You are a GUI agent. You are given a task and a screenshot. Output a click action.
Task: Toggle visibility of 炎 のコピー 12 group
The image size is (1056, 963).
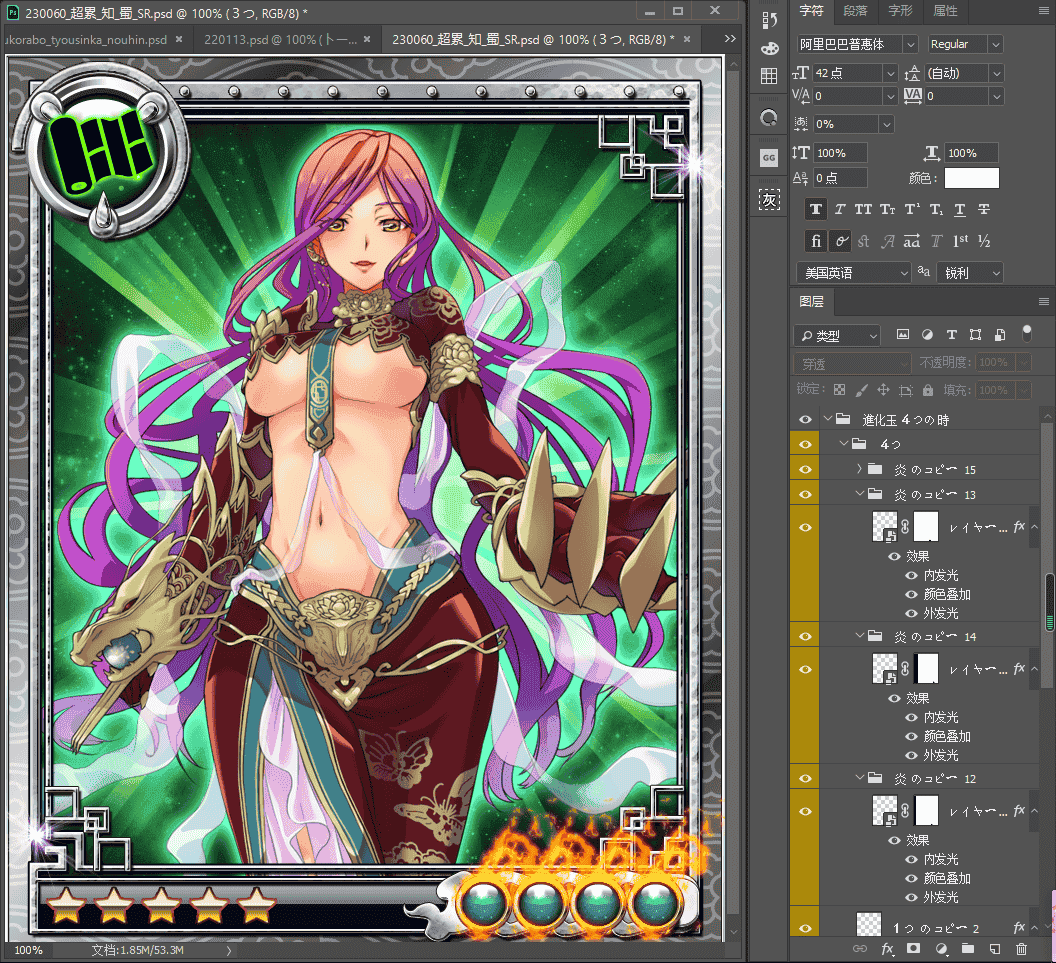(x=805, y=778)
